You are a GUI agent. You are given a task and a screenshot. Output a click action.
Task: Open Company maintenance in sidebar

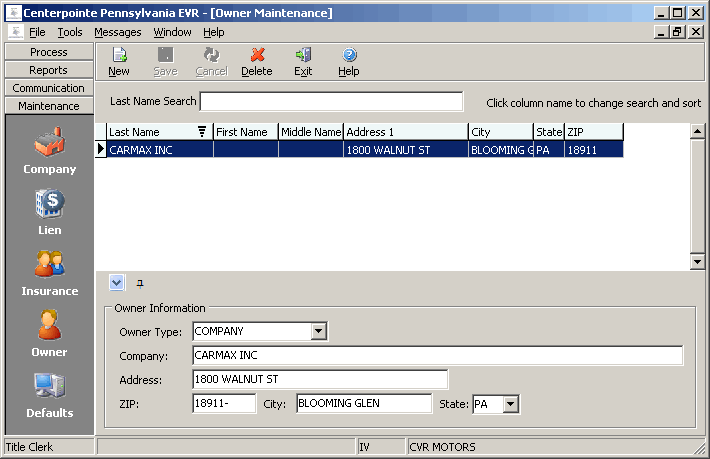(x=49, y=151)
